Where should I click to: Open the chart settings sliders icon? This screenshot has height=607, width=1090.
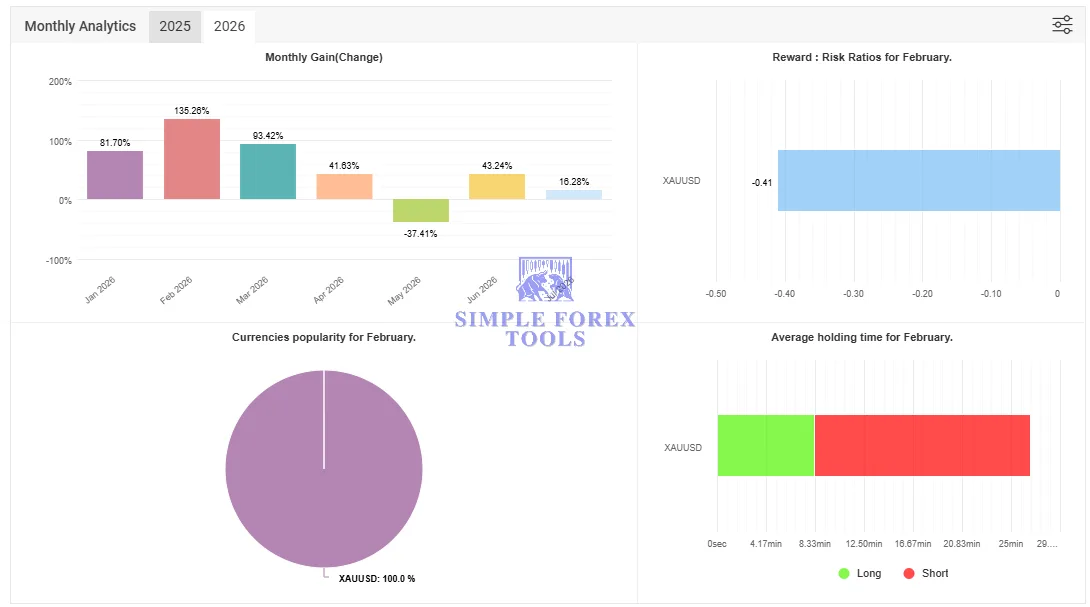[x=1061, y=25]
